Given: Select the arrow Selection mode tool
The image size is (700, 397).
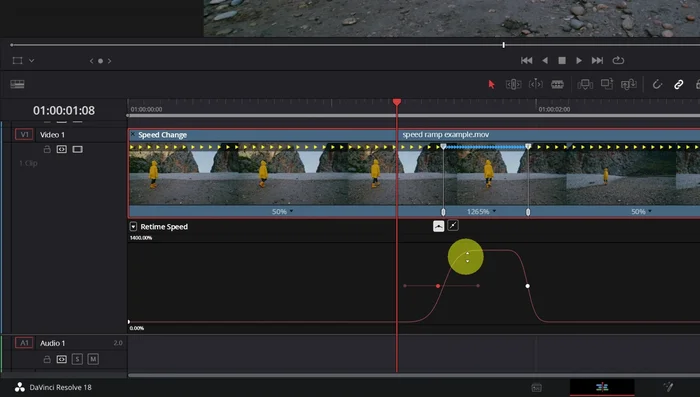Looking at the screenshot, I should click(492, 84).
